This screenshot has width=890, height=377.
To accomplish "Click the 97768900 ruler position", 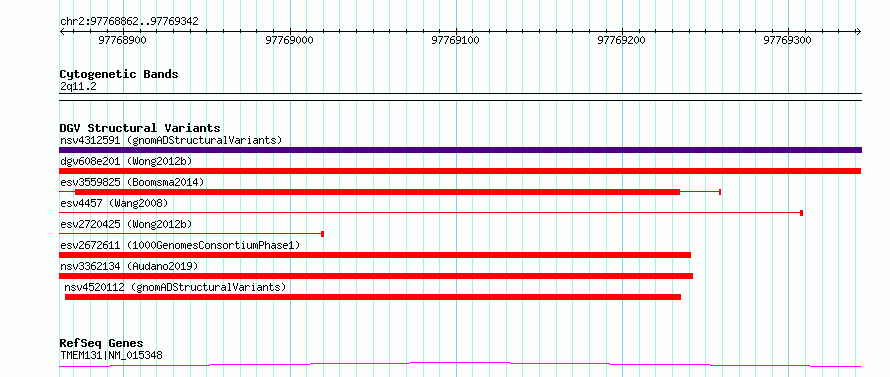I will (123, 40).
